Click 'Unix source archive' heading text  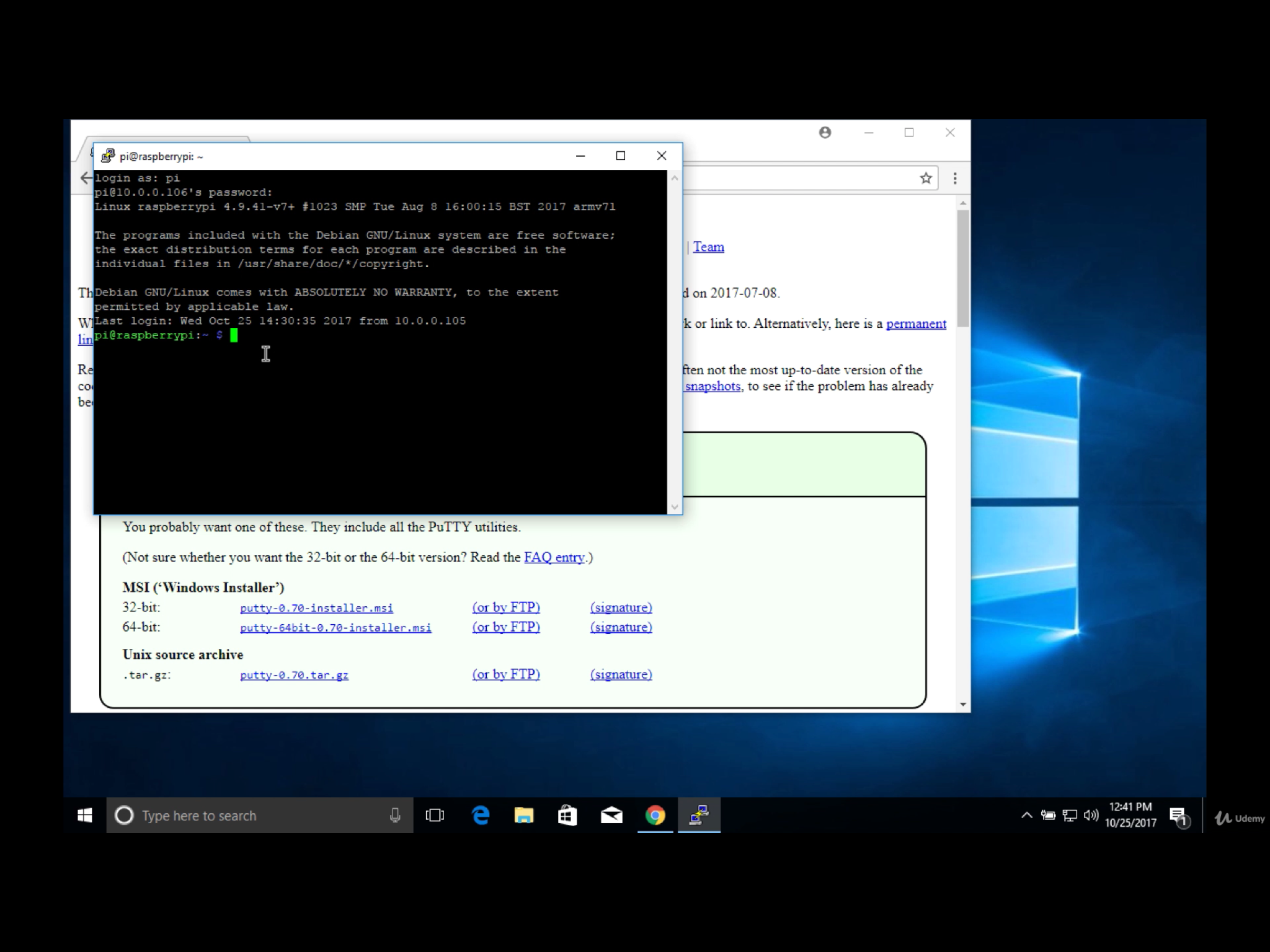point(183,654)
